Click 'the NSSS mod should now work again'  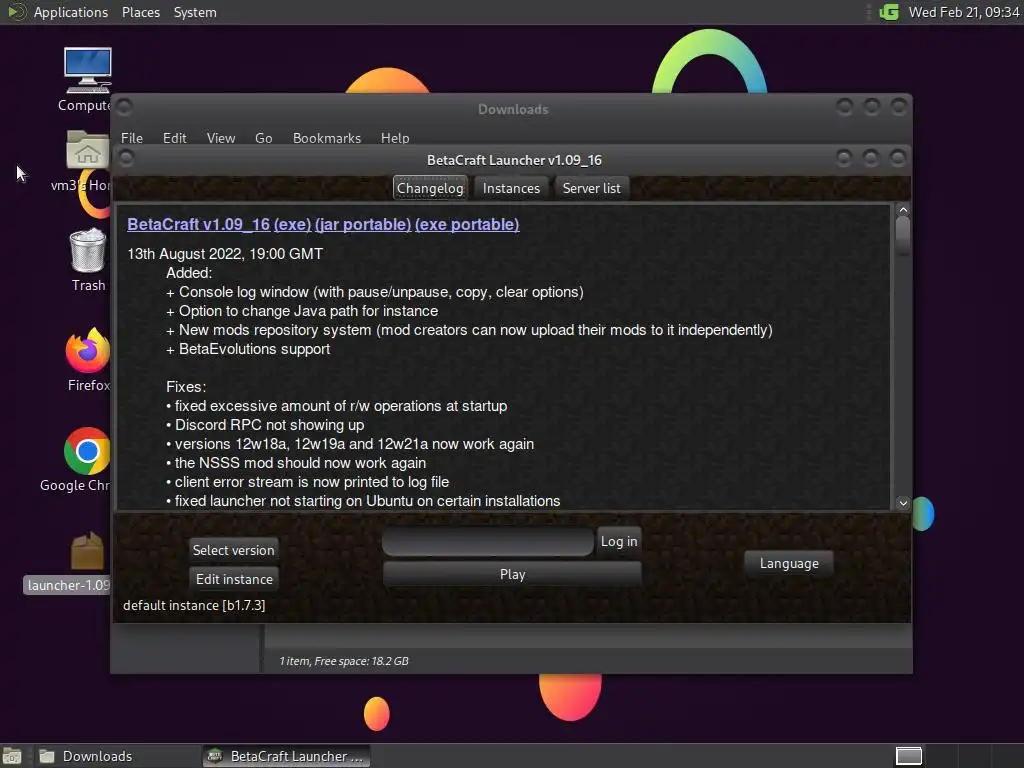(x=296, y=463)
